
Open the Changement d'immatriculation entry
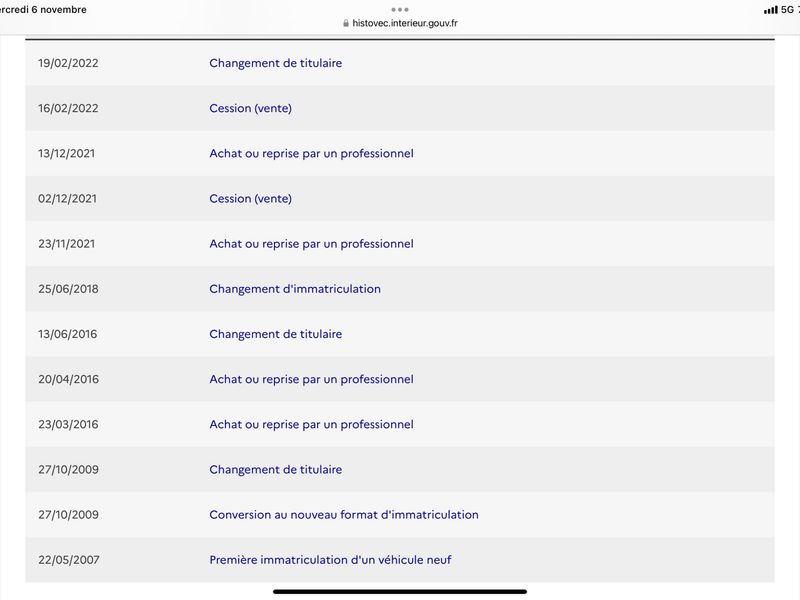pos(295,289)
